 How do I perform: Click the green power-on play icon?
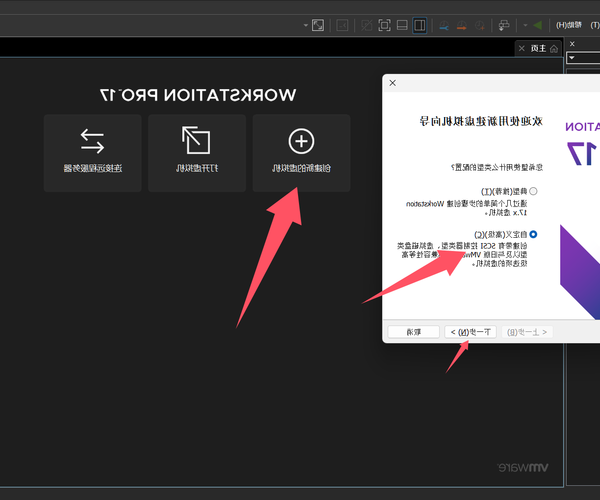(538, 25)
